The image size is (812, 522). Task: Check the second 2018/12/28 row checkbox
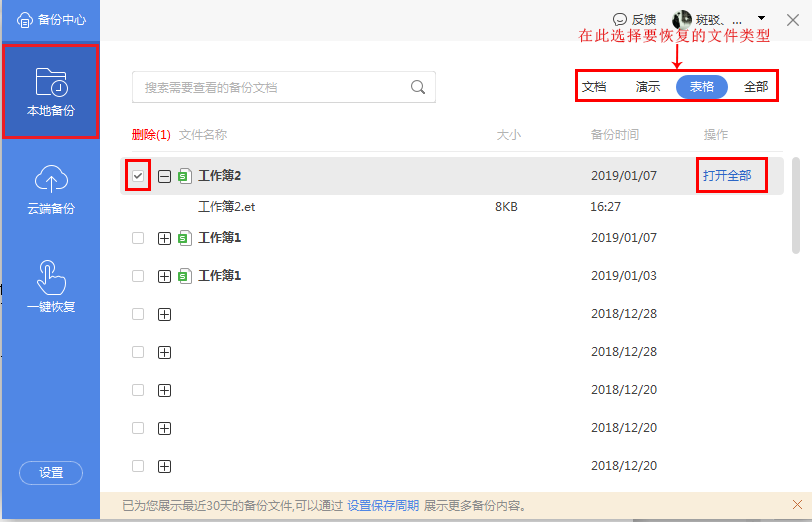pyautogui.click(x=138, y=352)
